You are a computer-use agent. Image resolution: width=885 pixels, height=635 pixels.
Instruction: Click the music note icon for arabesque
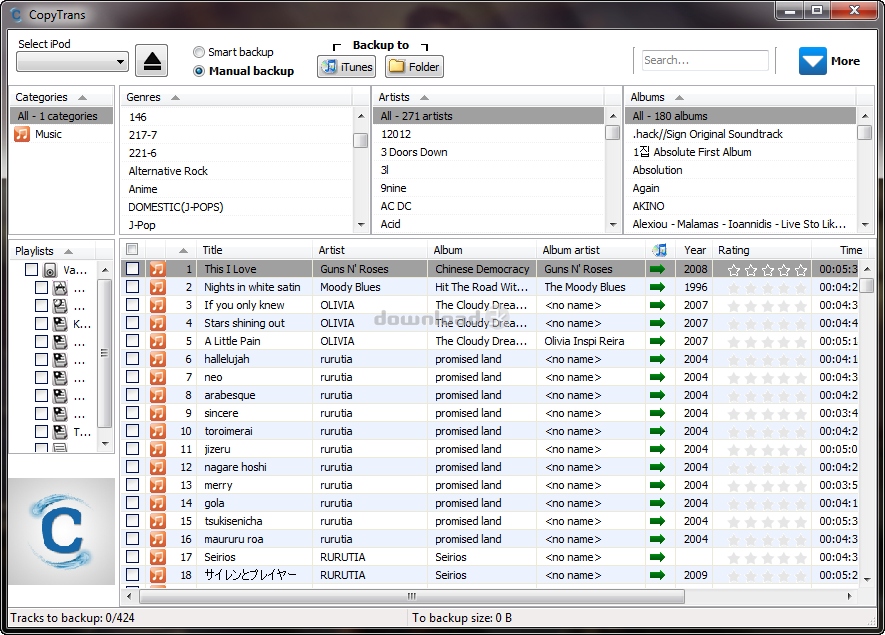coord(157,395)
